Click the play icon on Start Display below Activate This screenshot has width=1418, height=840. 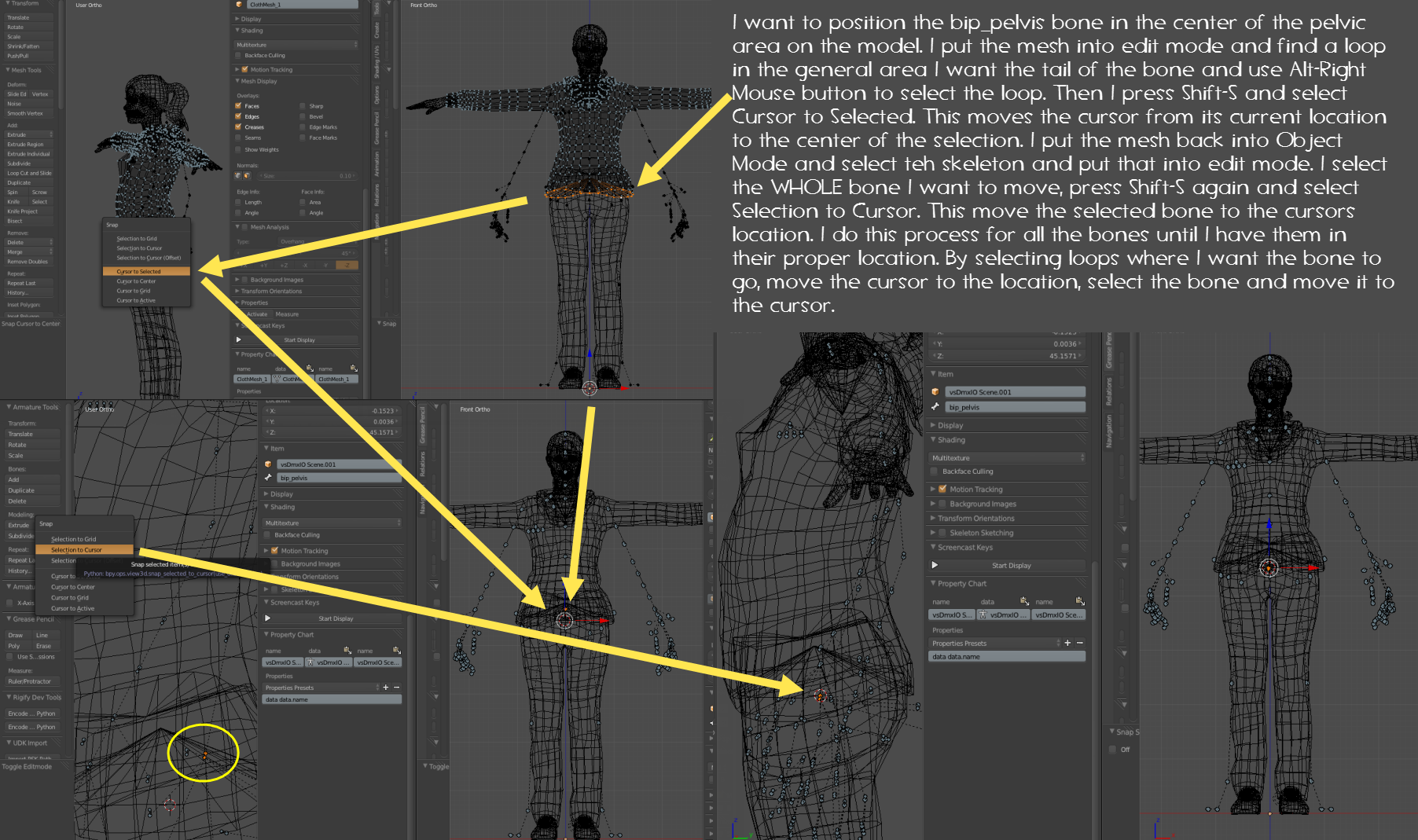click(239, 340)
